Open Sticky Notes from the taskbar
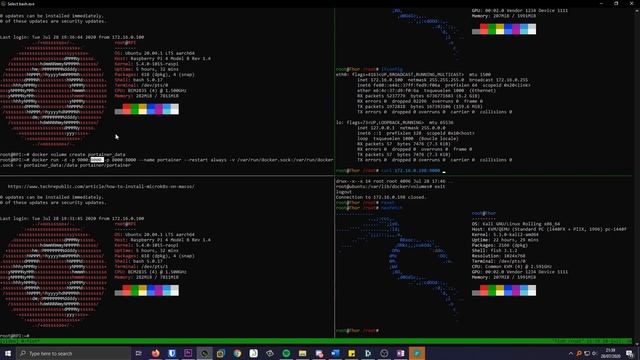Screen dimensions: 640x360 (351, 353)
